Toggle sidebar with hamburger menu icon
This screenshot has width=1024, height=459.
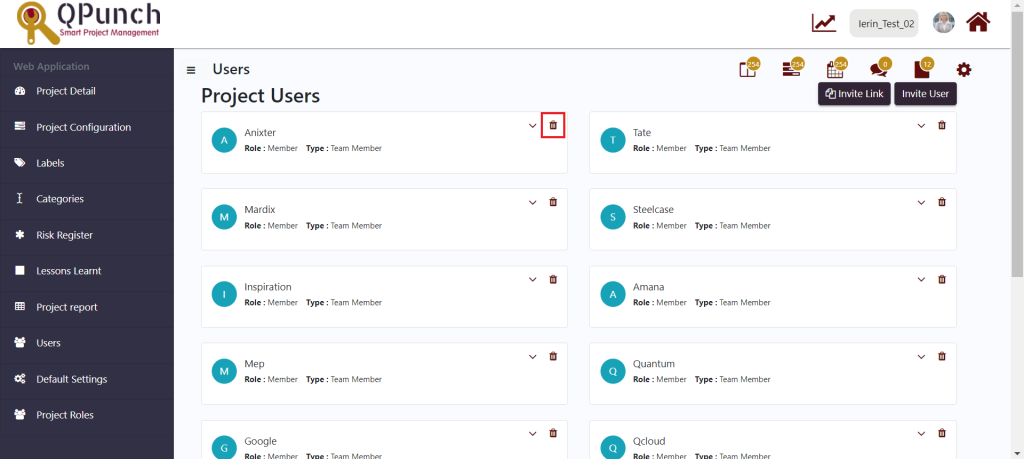[191, 70]
